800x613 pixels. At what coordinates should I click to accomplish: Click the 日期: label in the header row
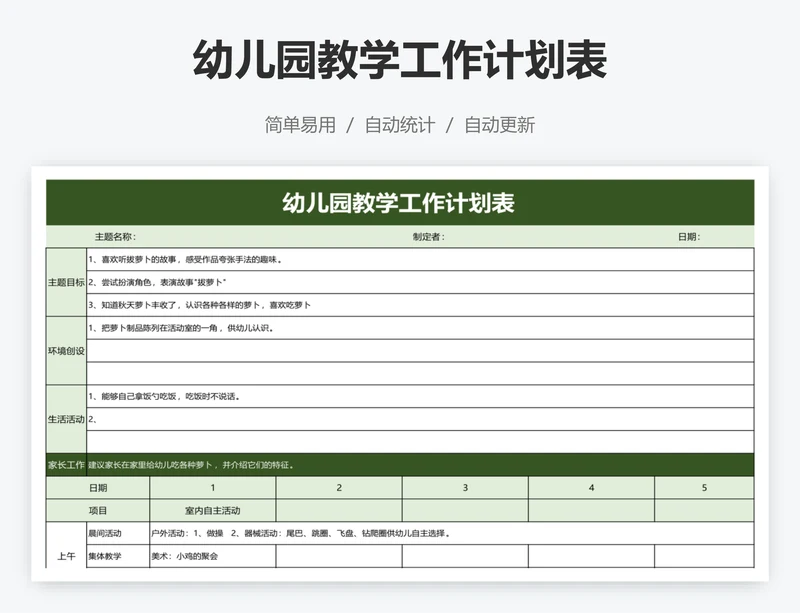(689, 237)
